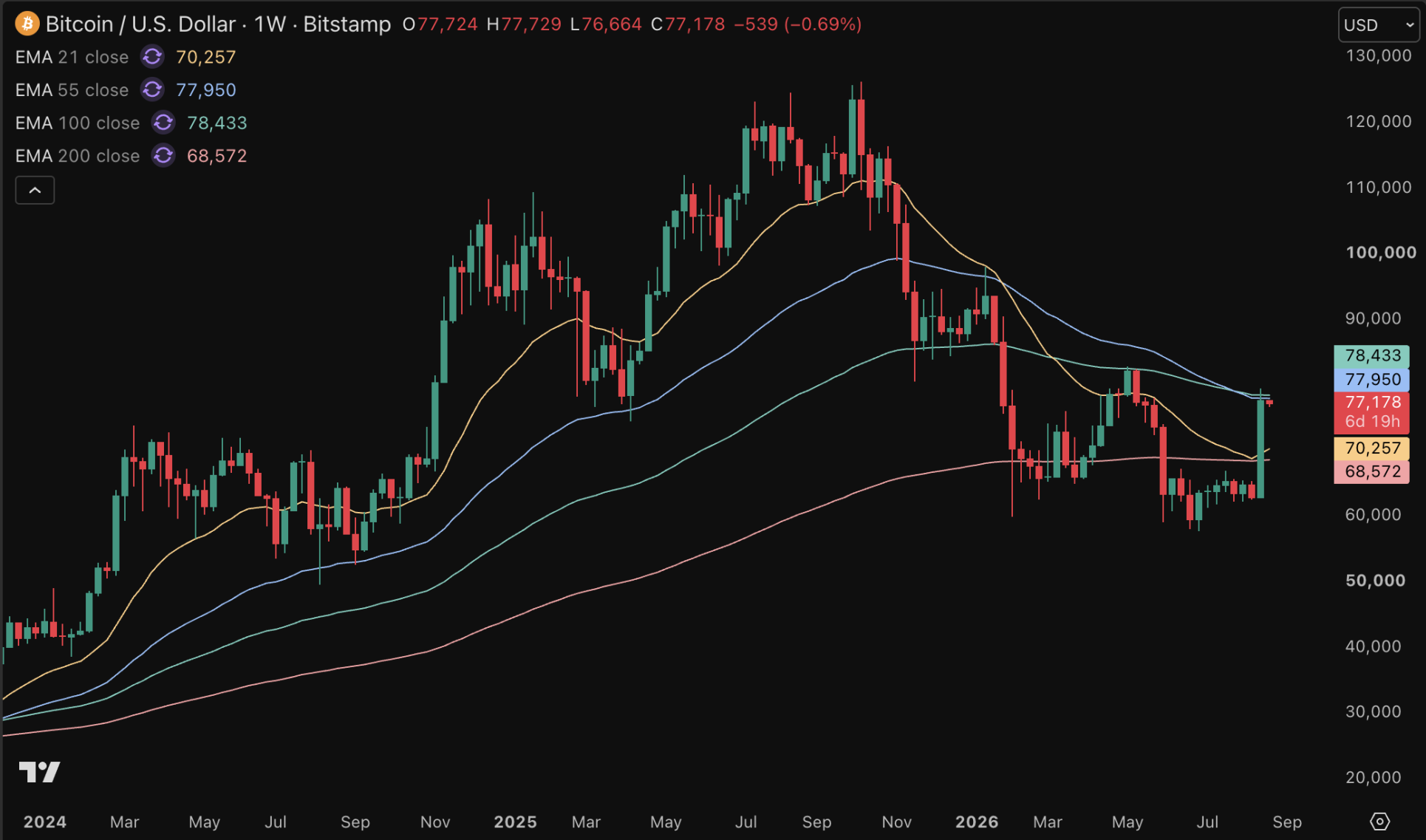Click the EMA 55 value 77,950 in legend
Screen dimensions: 1426x840
point(206,90)
